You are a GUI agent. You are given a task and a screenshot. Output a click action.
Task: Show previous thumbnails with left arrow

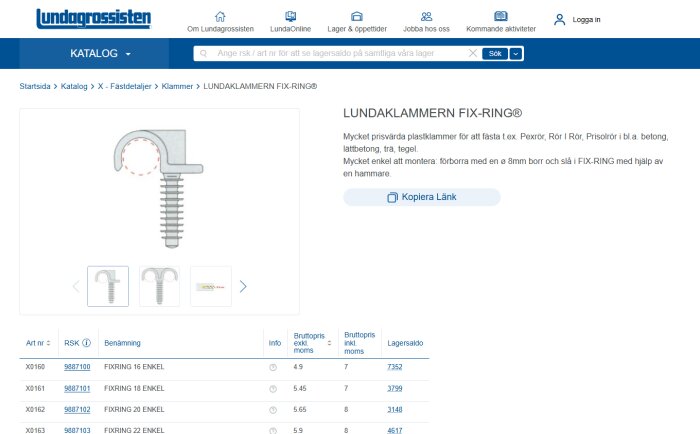[76, 286]
